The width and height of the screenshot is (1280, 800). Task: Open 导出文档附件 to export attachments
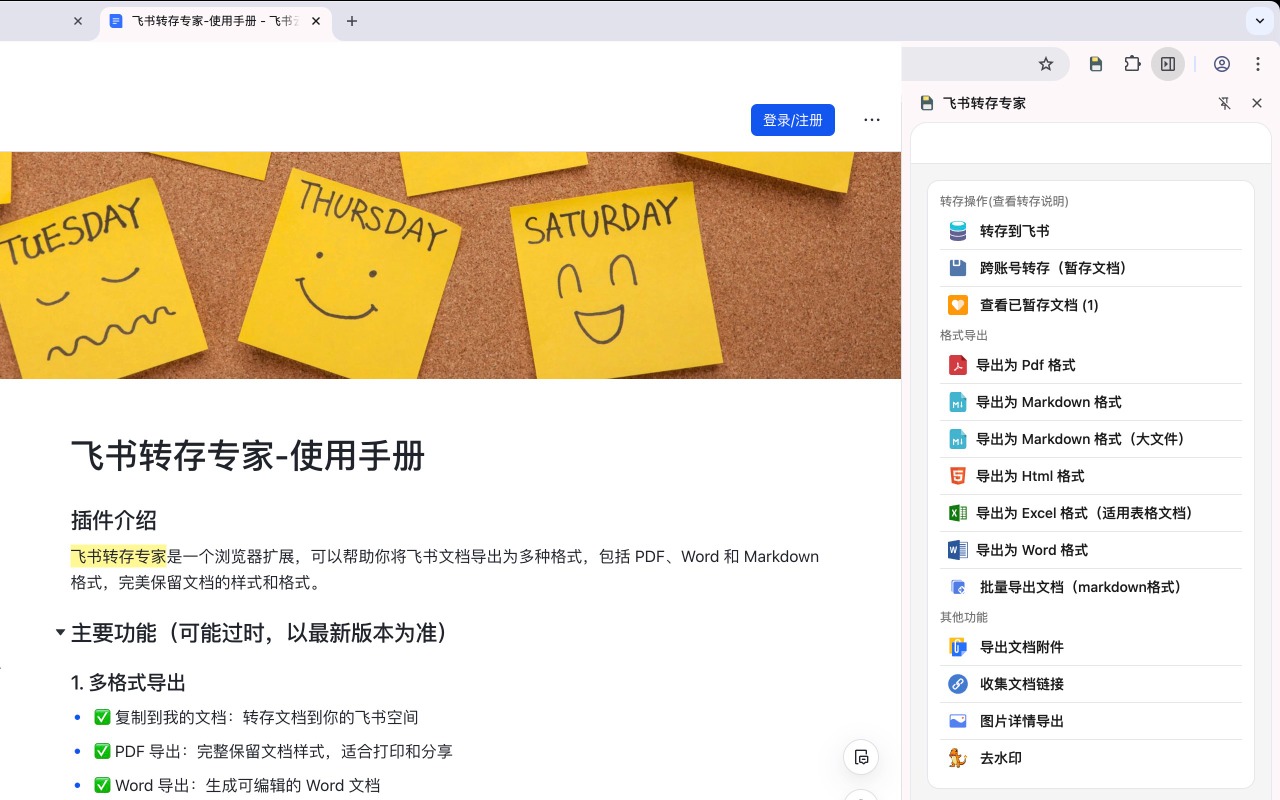point(1023,647)
